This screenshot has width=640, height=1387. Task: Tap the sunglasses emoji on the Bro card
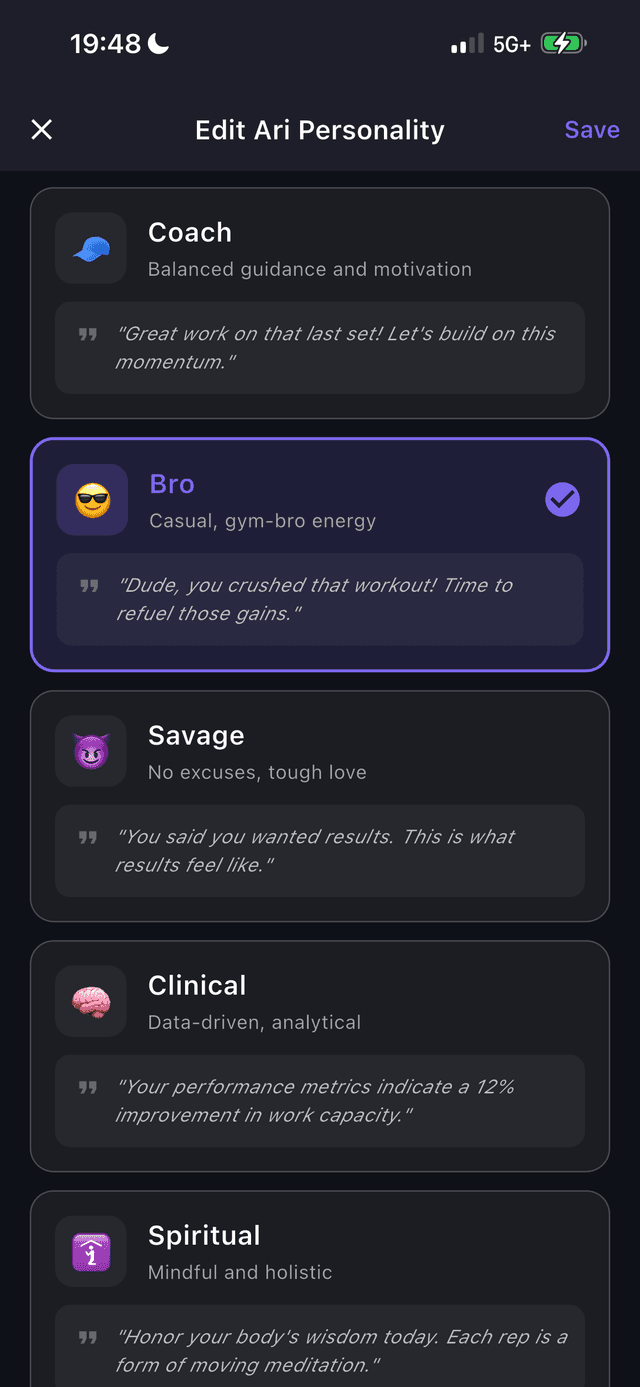click(x=92, y=498)
